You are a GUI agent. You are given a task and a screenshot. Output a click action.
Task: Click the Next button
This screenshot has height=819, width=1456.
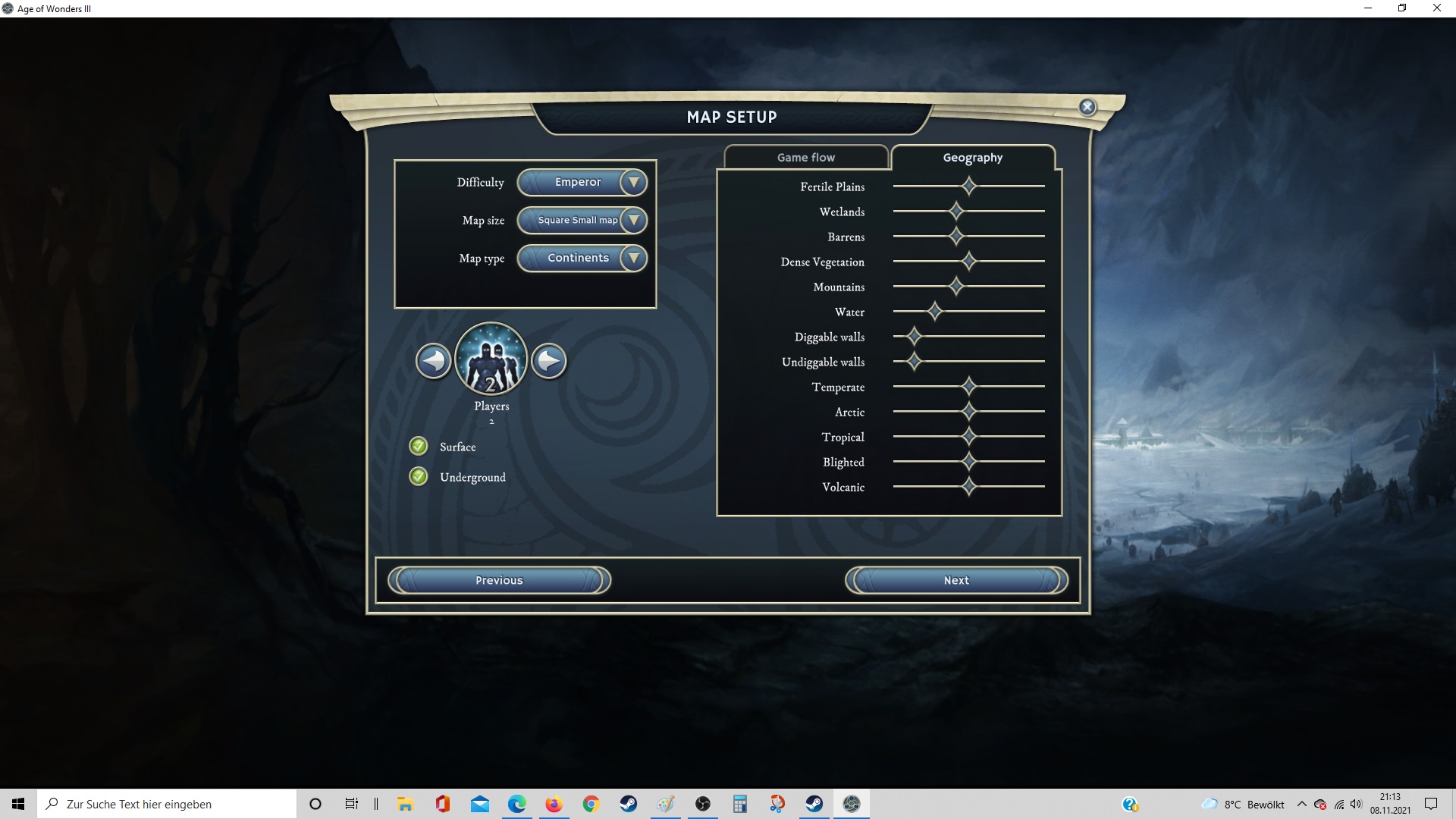tap(956, 580)
